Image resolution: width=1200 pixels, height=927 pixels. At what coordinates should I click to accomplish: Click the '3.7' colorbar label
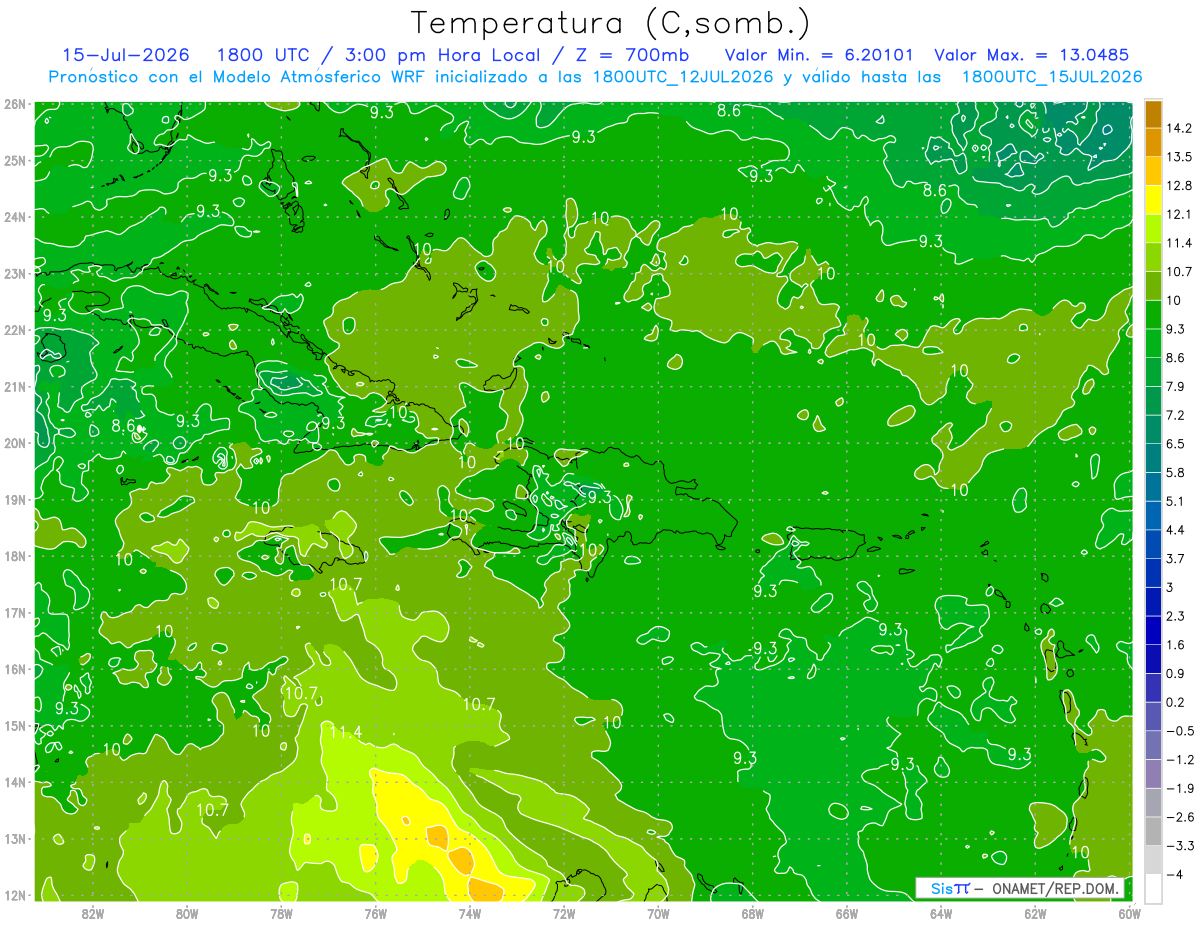pos(1175,558)
